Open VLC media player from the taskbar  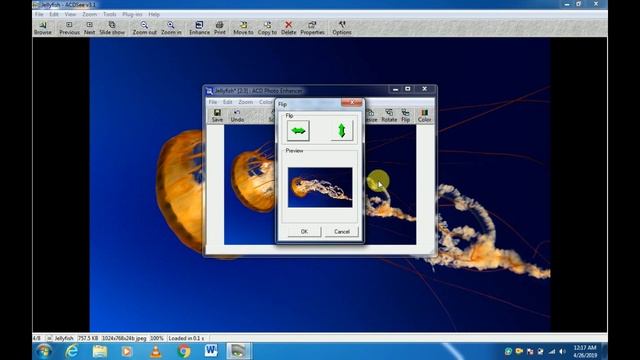[x=156, y=351]
